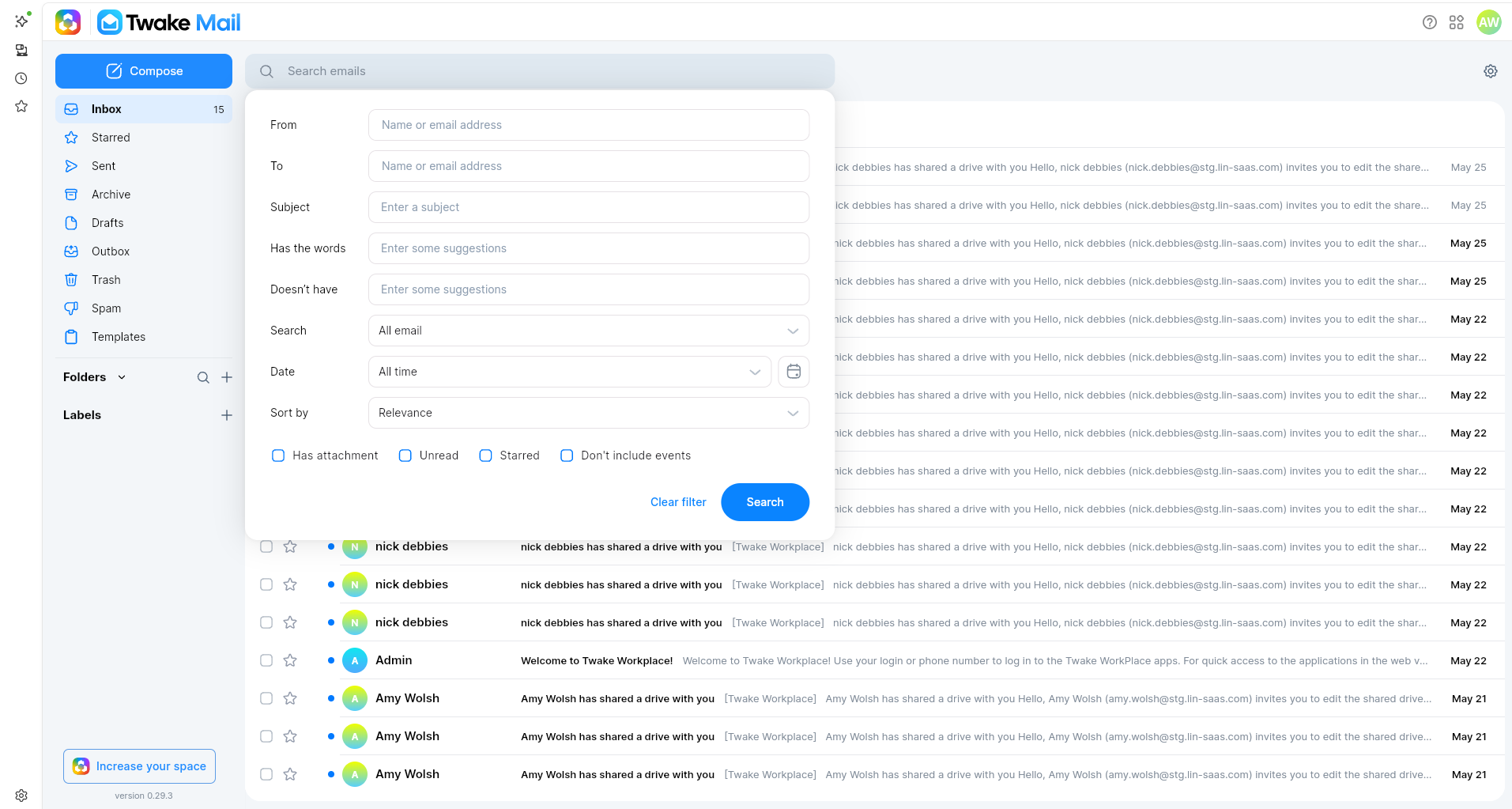This screenshot has height=809, width=1512.
Task: Star the May 21 Amy Wolsh email at bottom
Action: tap(290, 774)
